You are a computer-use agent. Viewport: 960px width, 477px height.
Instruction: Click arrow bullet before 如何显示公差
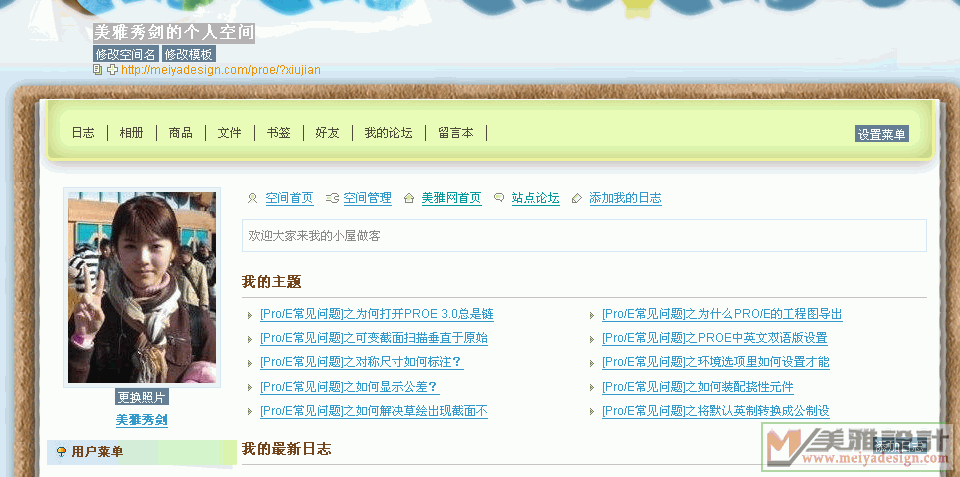pos(250,388)
